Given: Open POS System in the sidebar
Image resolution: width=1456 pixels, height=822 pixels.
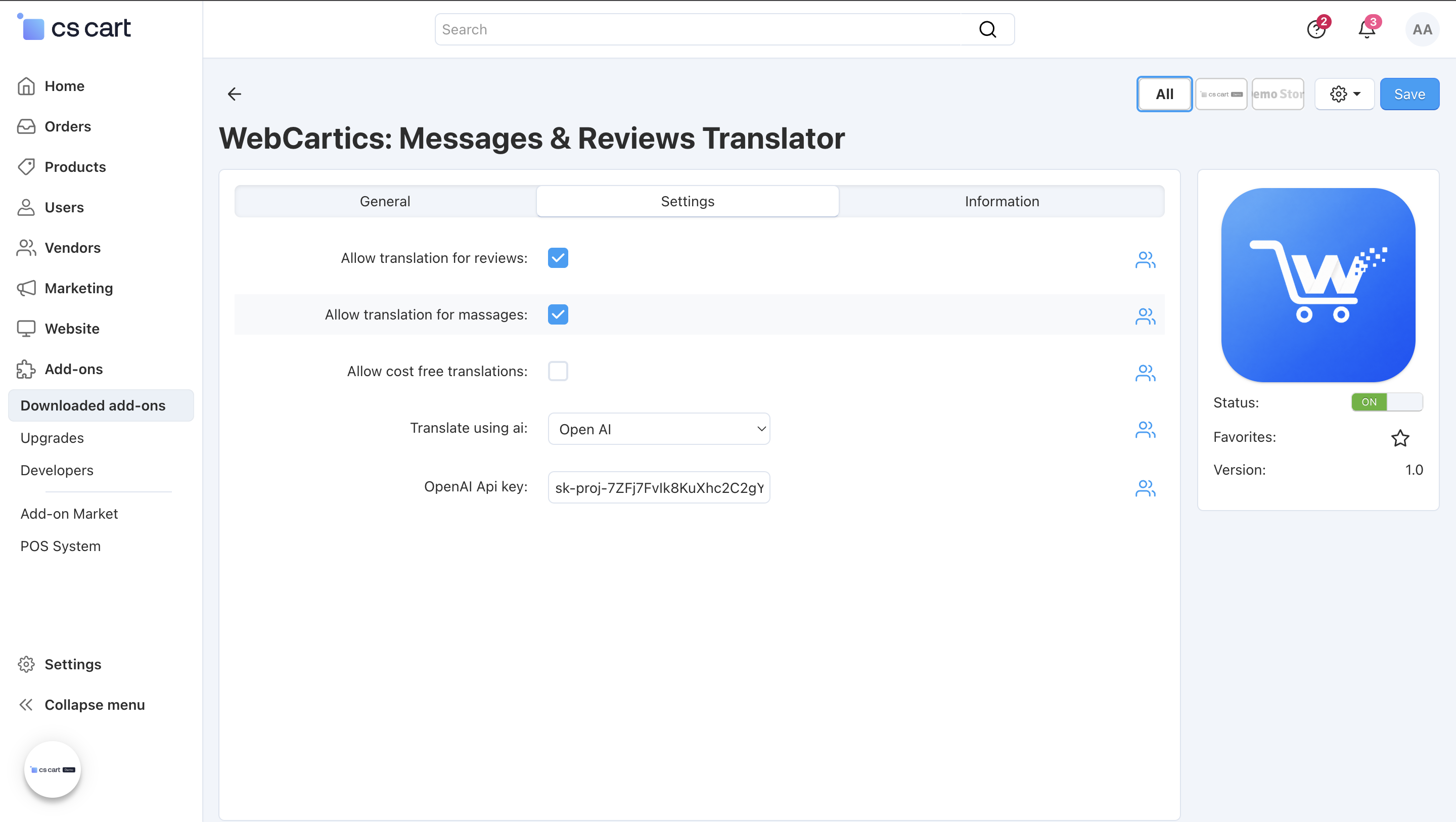Looking at the screenshot, I should pyautogui.click(x=61, y=546).
